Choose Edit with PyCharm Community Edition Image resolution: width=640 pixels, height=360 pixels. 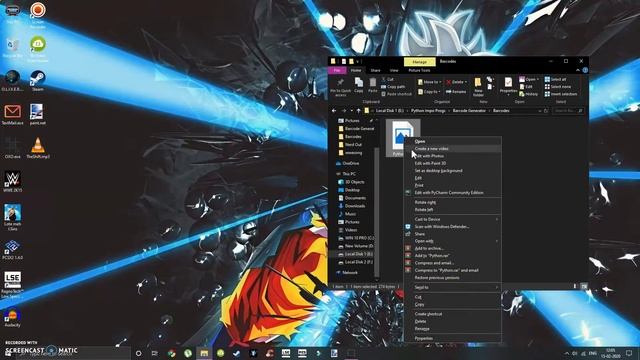452,193
